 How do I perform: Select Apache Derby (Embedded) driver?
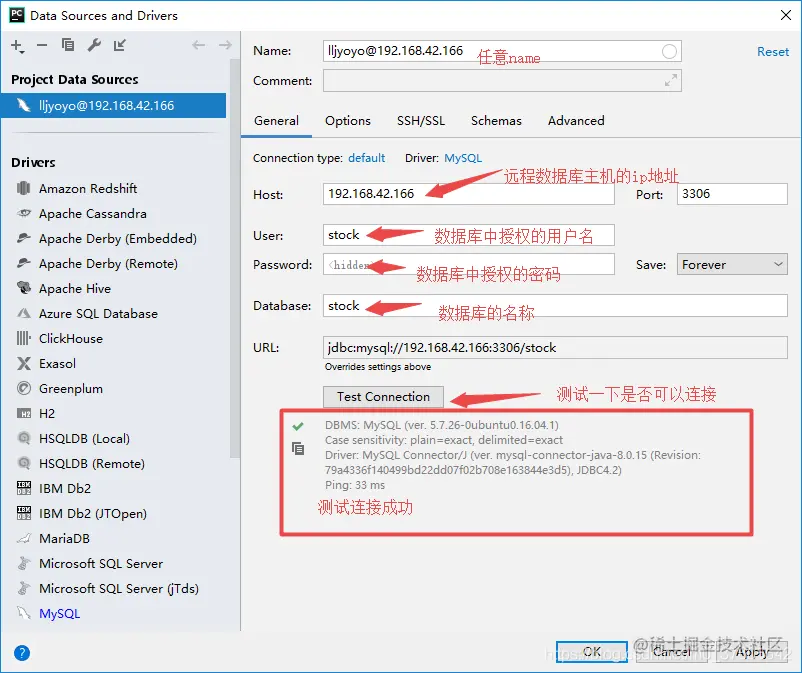118,238
